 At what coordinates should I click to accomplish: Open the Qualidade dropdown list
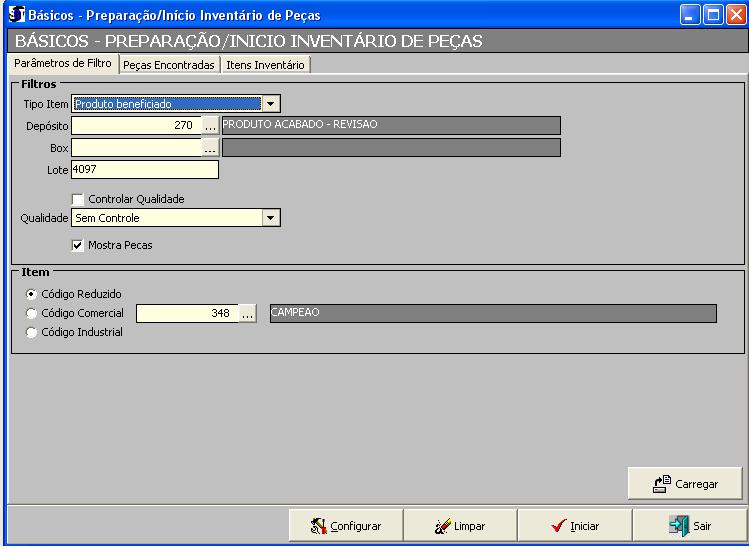point(271,218)
